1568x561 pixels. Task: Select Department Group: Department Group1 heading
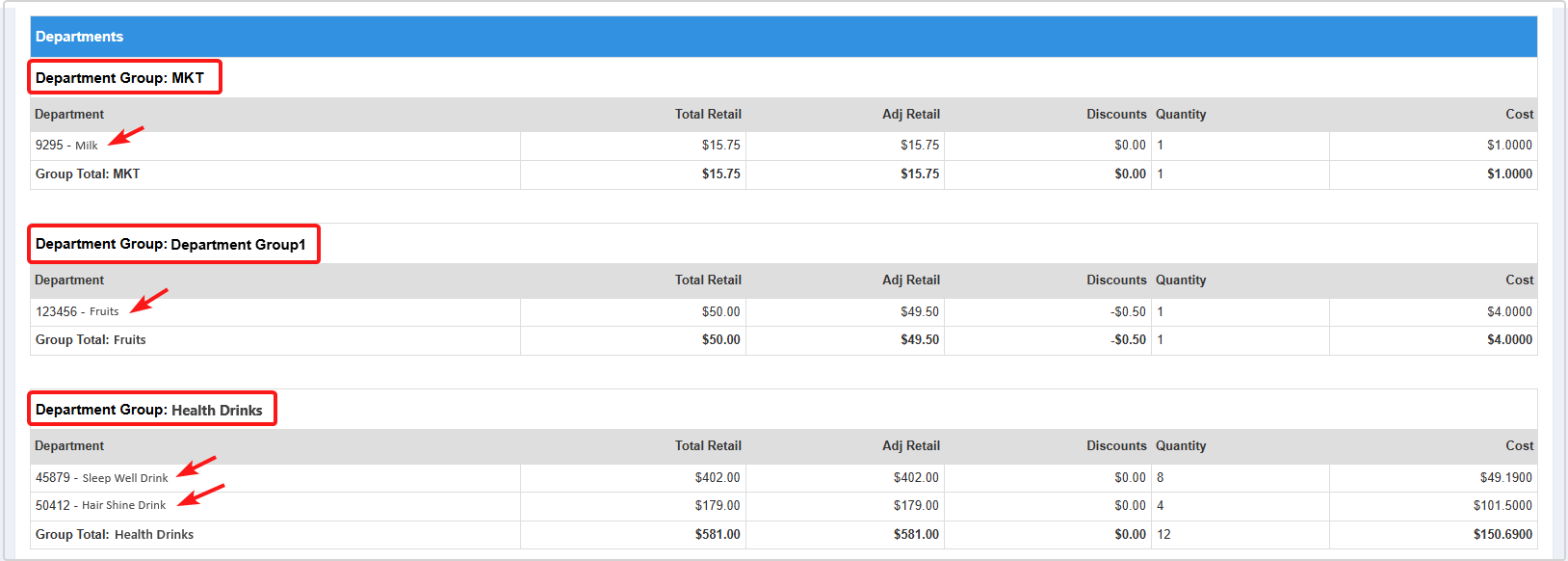coord(170,244)
